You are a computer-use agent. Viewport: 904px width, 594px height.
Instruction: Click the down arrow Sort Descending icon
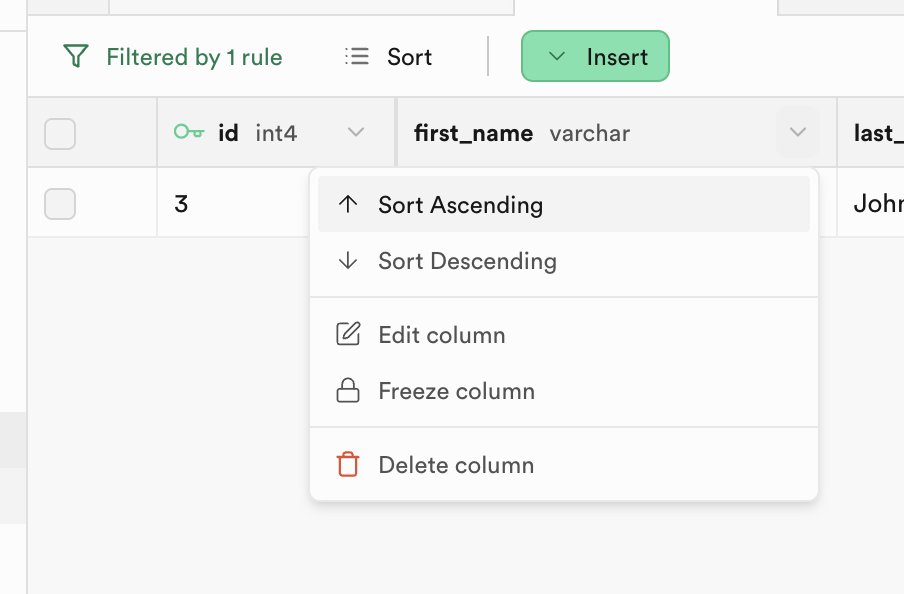pyautogui.click(x=348, y=261)
